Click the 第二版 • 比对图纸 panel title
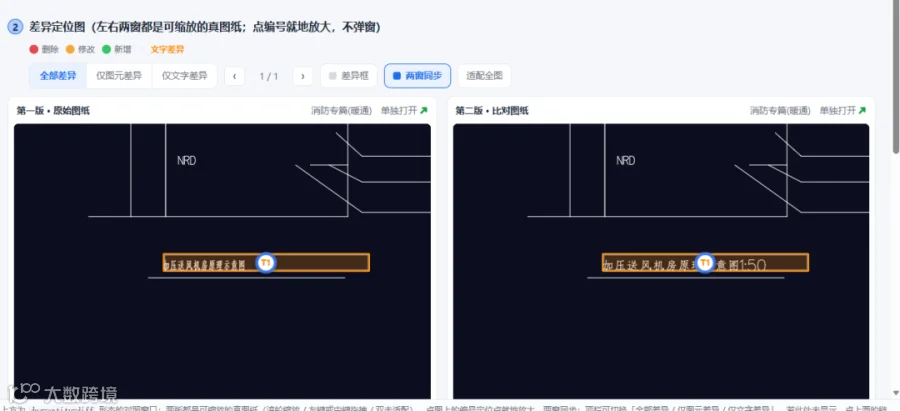Viewport: 900px width, 411px height. (492, 111)
